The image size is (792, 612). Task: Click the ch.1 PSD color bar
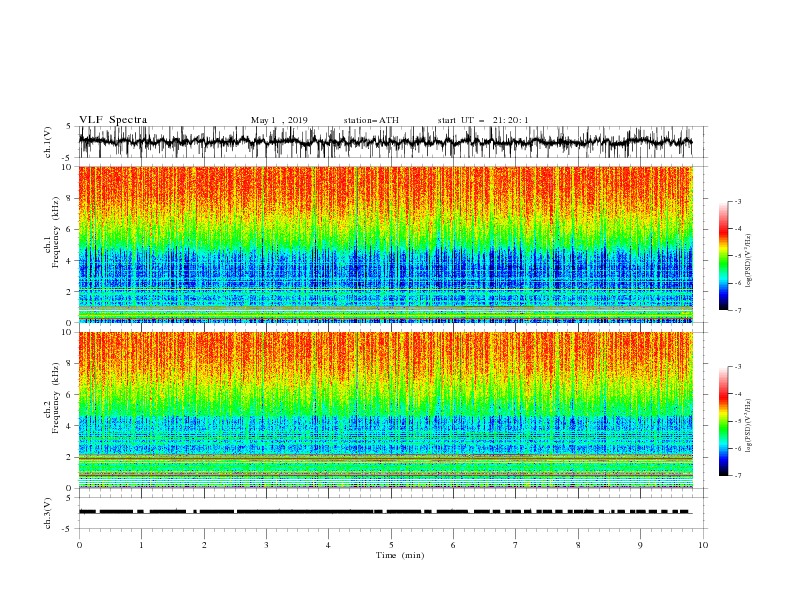(723, 256)
